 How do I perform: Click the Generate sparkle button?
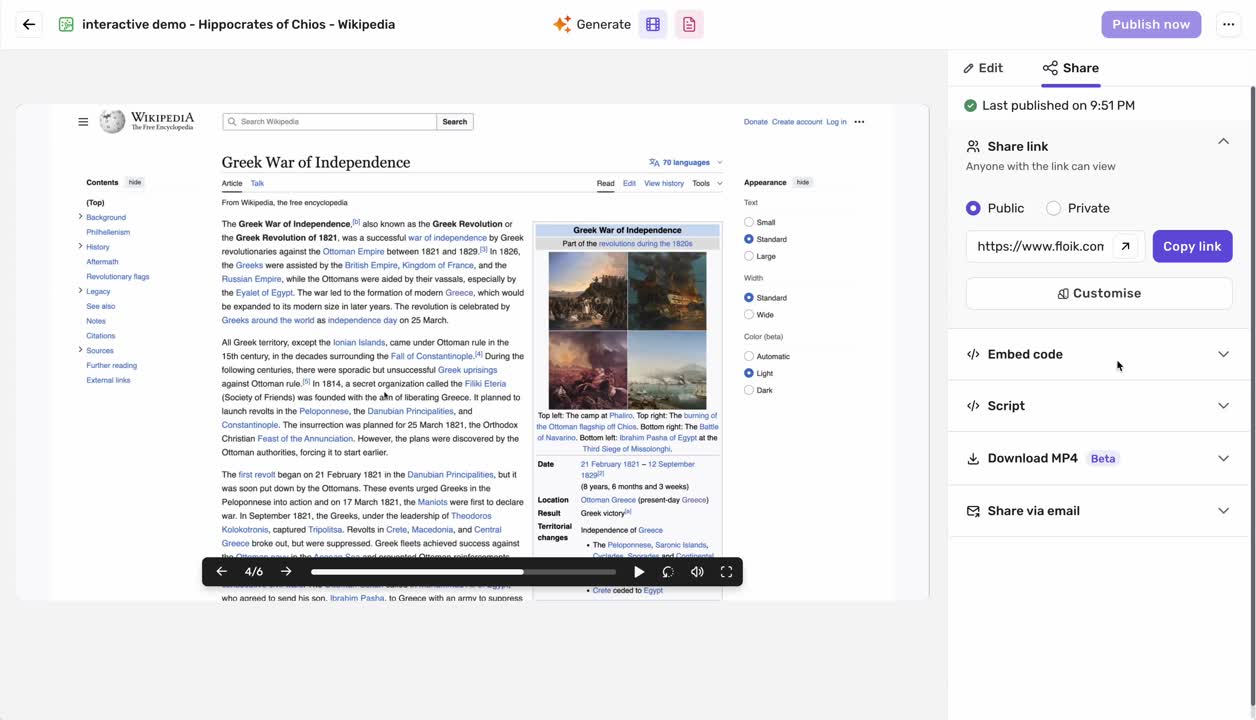click(592, 24)
